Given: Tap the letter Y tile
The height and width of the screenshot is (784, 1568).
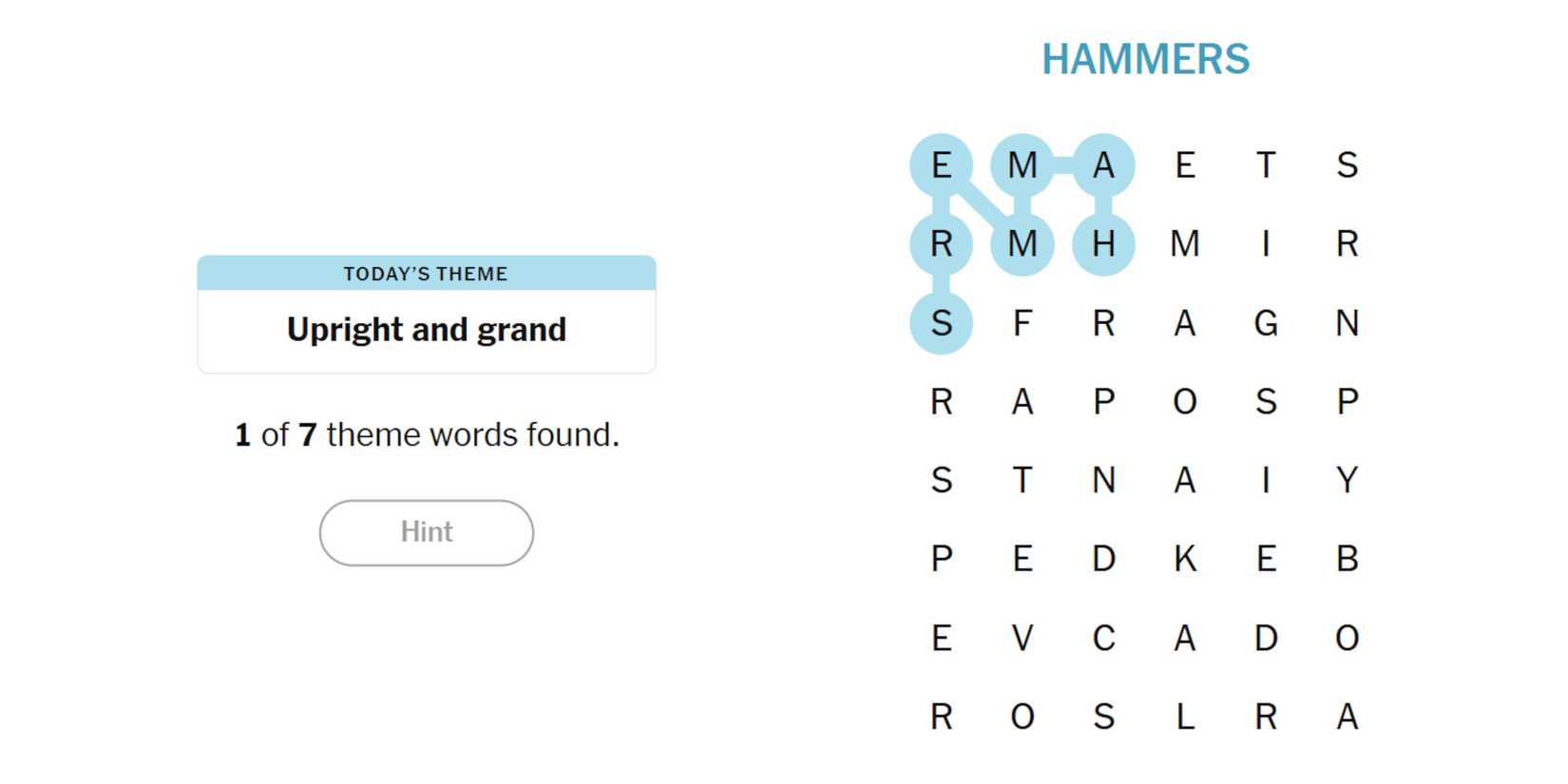Looking at the screenshot, I should (1346, 480).
